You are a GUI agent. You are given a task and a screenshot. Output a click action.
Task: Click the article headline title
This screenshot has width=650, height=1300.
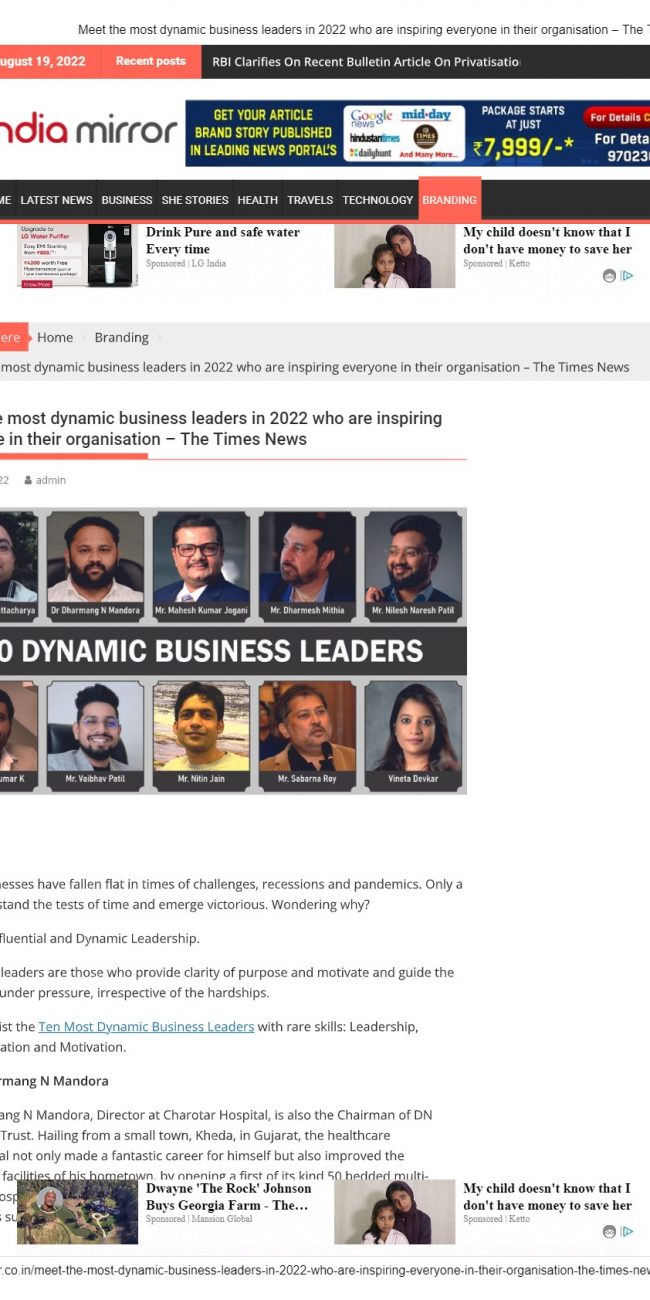pos(221,428)
